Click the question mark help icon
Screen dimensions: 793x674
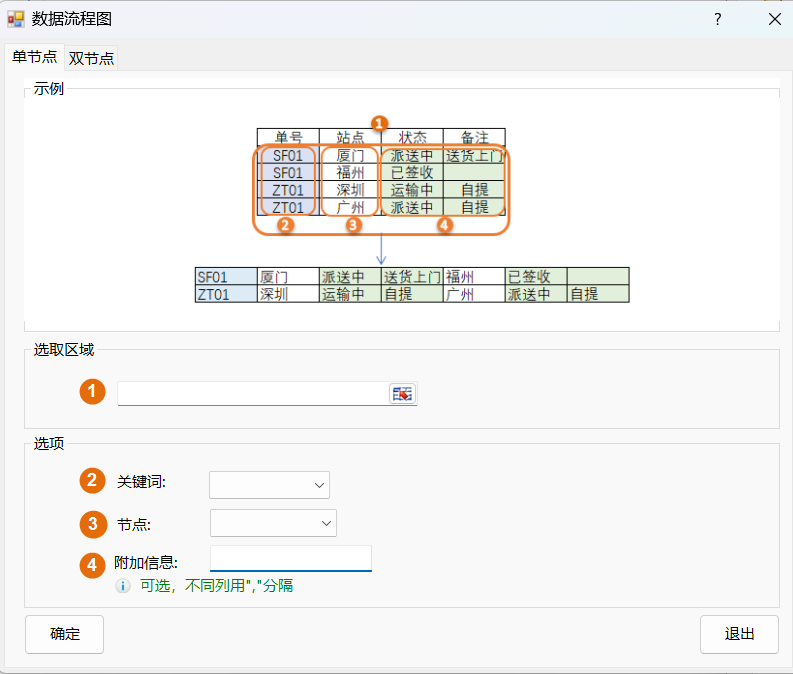(718, 19)
